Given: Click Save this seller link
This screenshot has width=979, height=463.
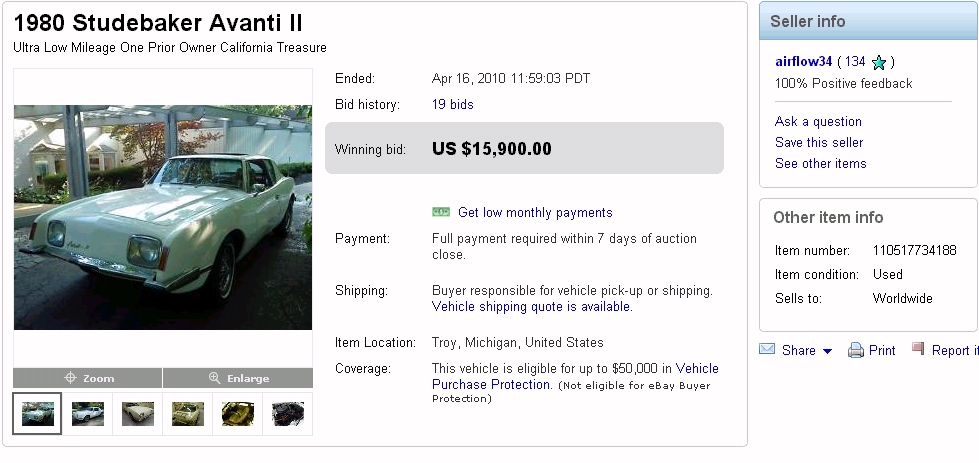Looking at the screenshot, I should pyautogui.click(x=818, y=142).
